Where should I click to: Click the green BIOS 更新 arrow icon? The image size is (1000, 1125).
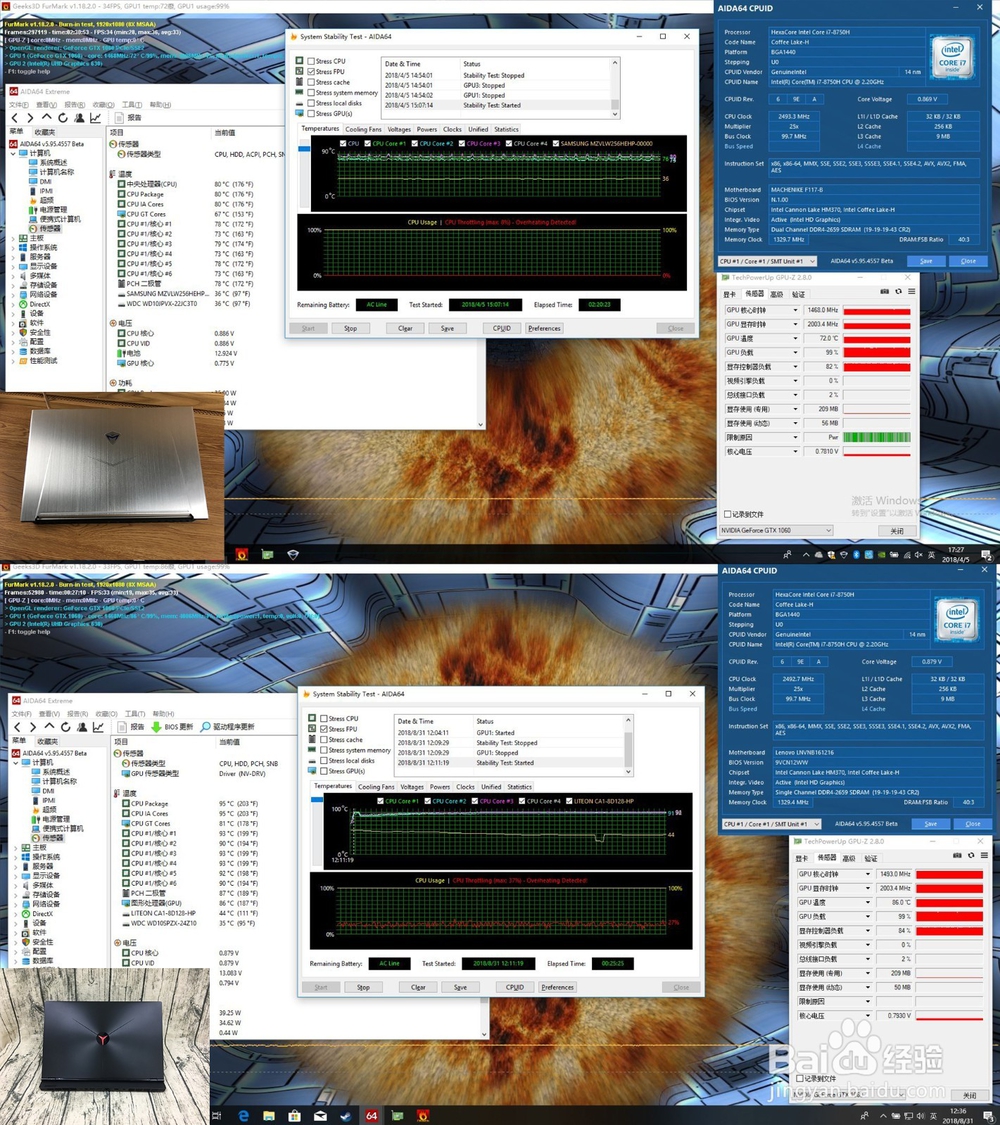[x=156, y=727]
